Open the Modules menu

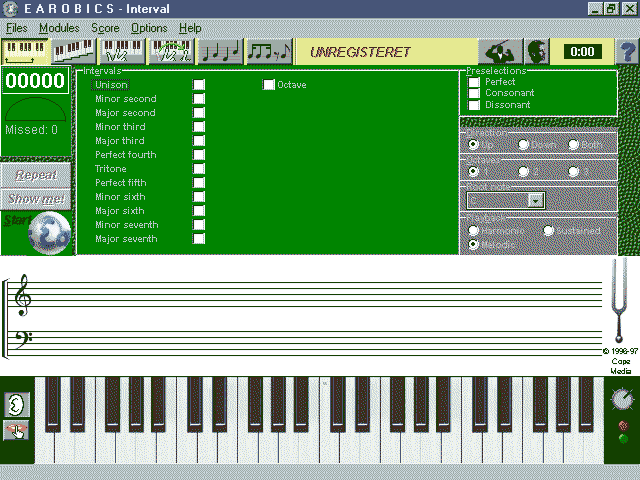coord(59,28)
